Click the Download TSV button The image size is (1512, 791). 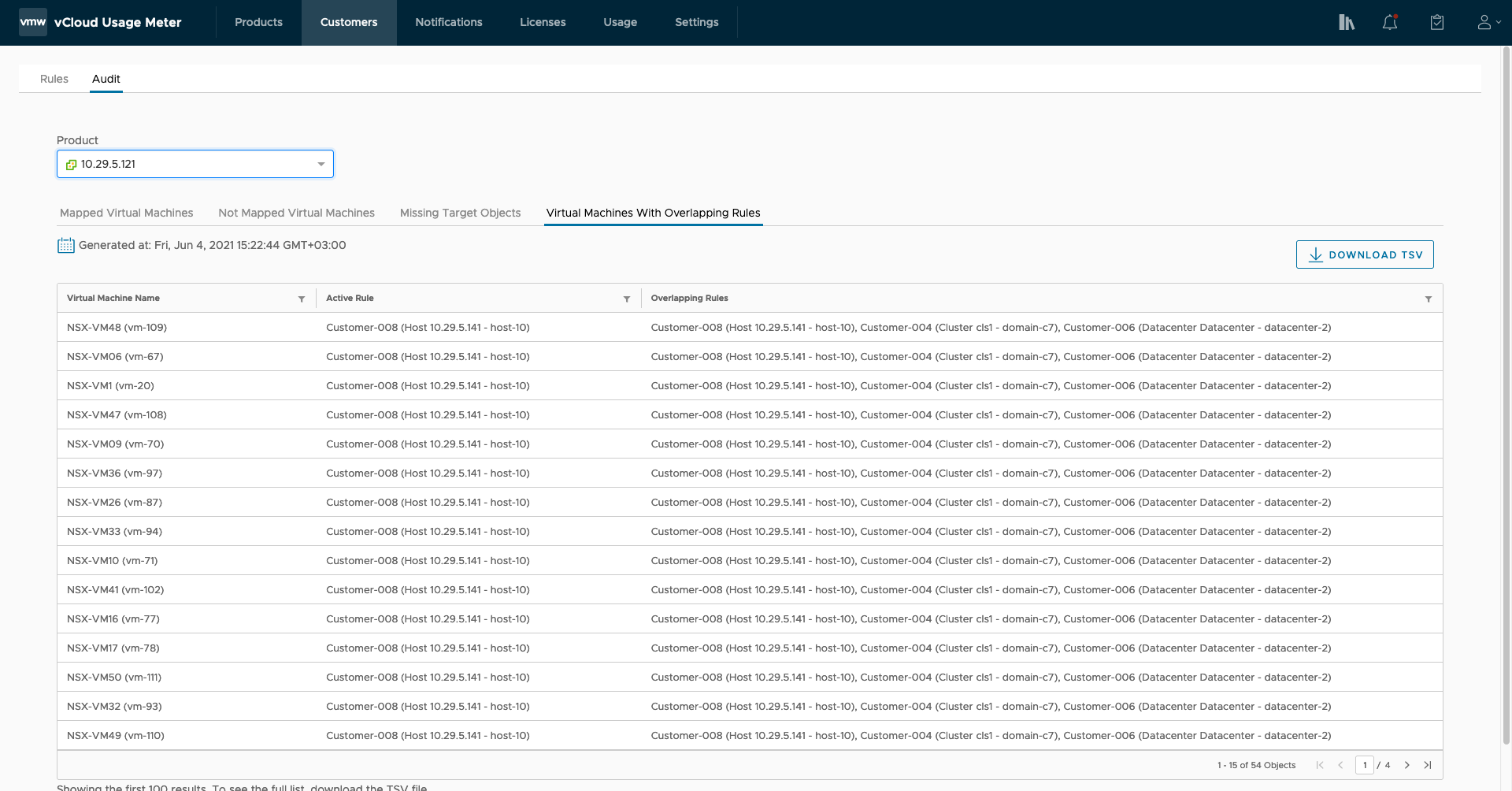1364,254
